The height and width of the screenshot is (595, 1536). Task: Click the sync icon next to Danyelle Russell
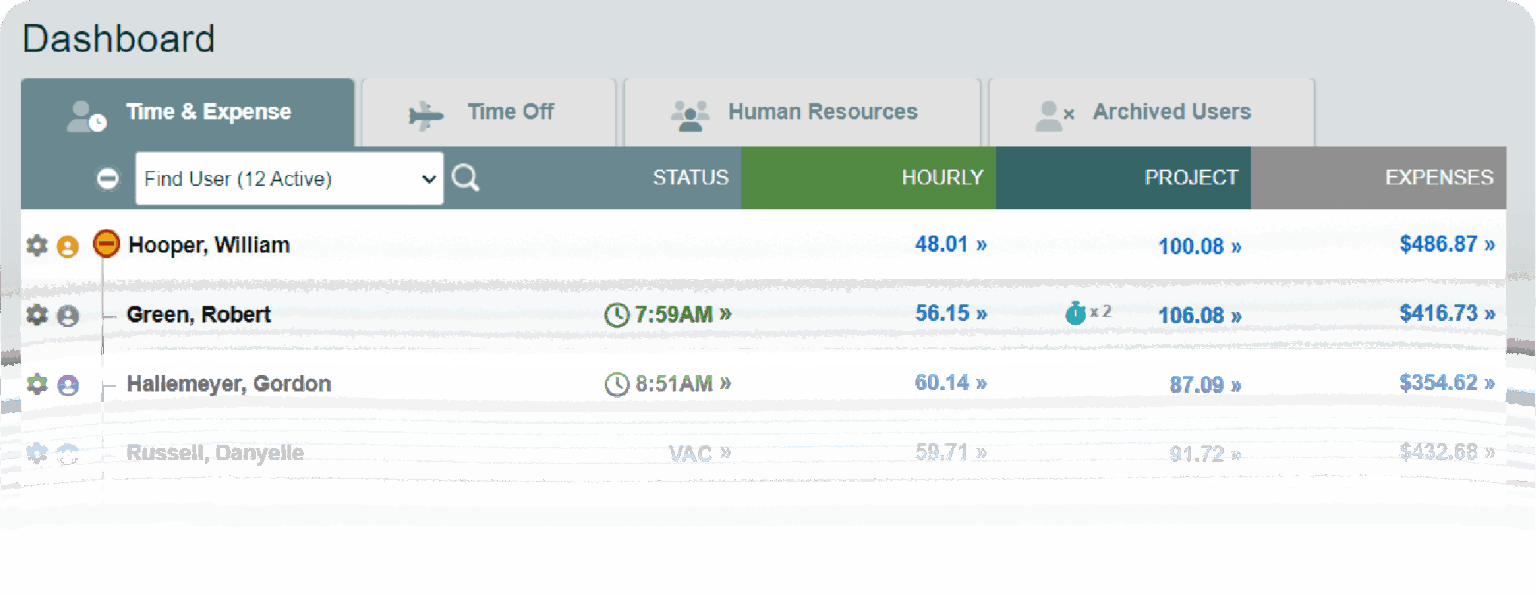(x=66, y=452)
